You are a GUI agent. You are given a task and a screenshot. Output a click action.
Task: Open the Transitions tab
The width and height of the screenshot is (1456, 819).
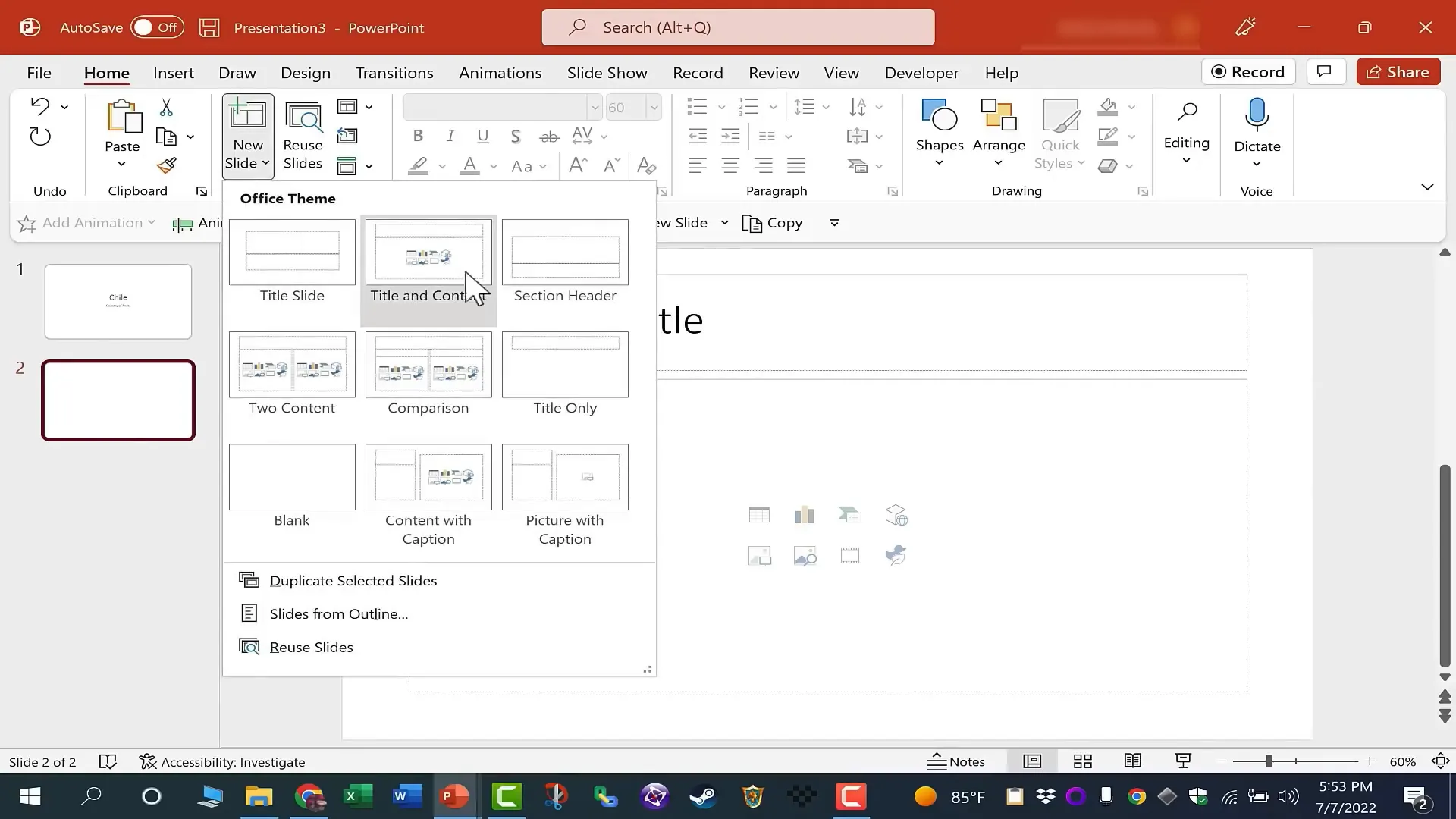(x=394, y=73)
